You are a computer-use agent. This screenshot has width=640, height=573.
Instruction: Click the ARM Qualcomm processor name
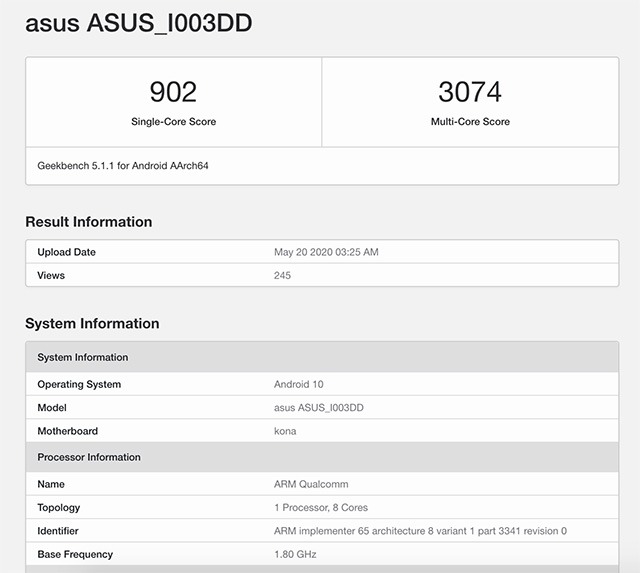click(x=310, y=484)
